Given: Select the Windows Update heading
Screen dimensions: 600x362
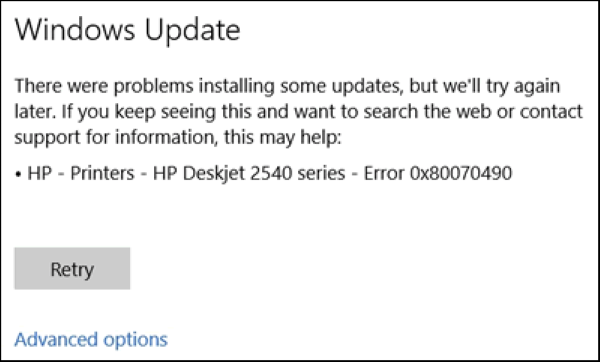Looking at the screenshot, I should [x=127, y=30].
